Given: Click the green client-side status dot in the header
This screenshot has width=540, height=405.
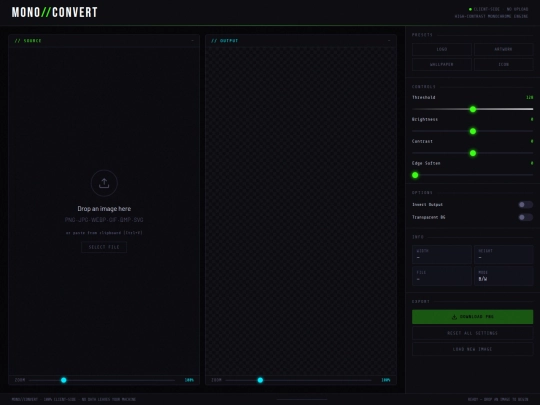Looking at the screenshot, I should (x=470, y=9).
